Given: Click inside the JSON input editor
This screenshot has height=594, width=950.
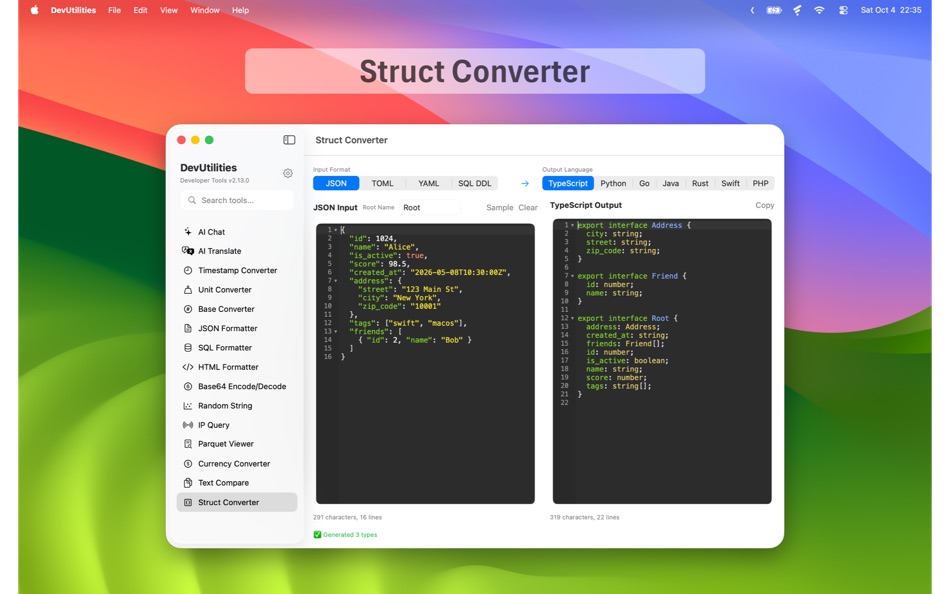Looking at the screenshot, I should point(425,364).
